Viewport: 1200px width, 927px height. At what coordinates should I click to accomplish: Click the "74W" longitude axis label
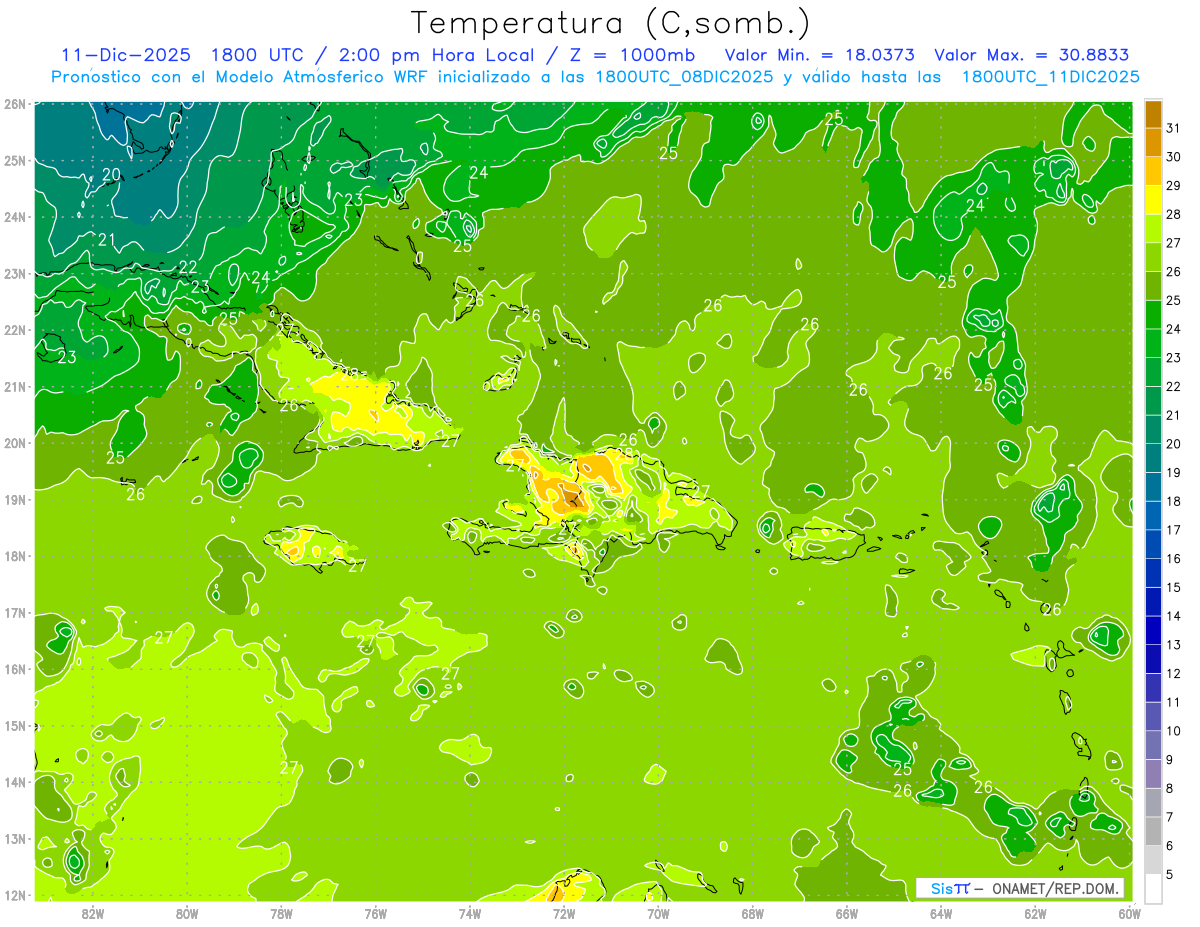(470, 913)
